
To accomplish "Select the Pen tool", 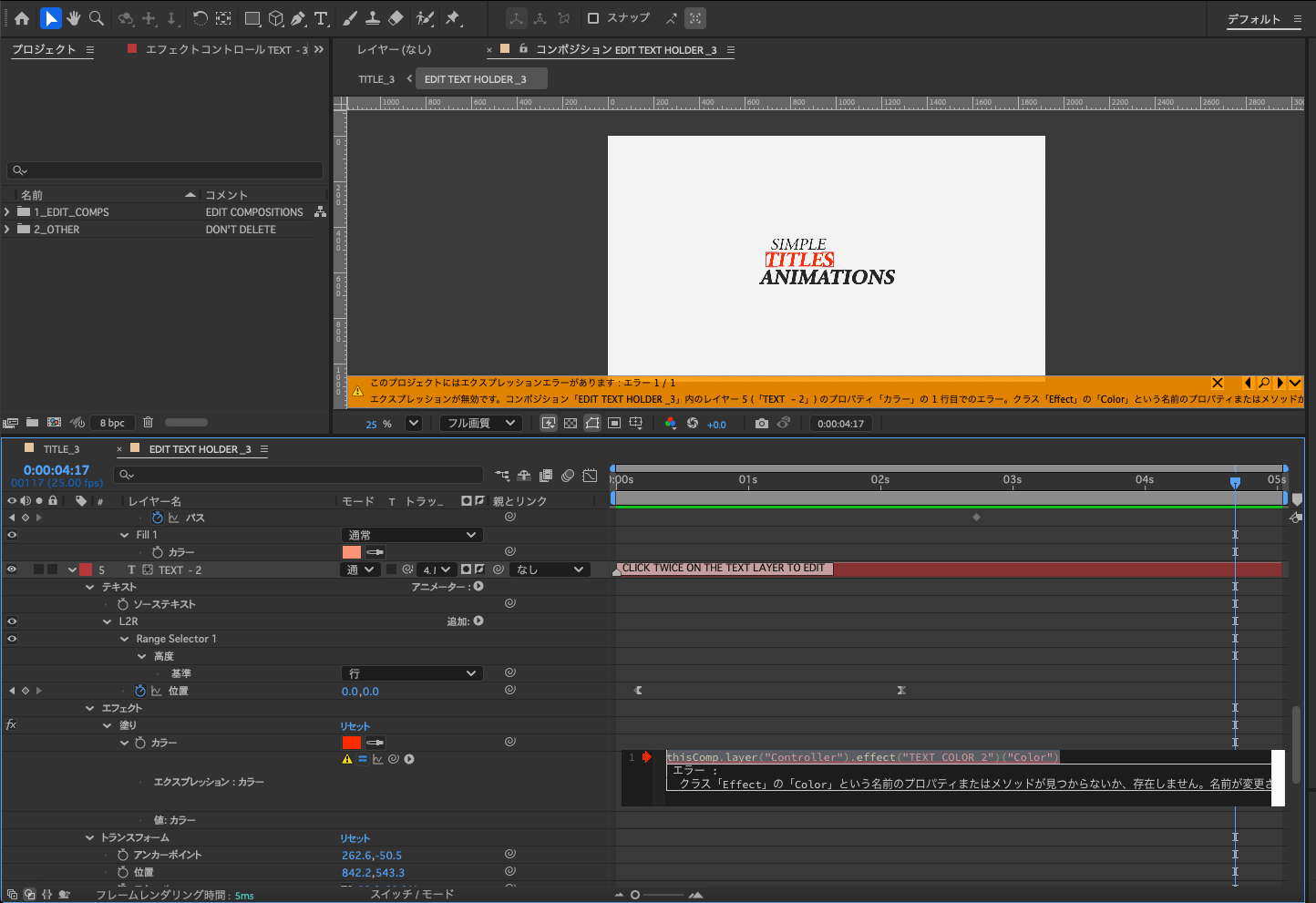I will point(298,18).
